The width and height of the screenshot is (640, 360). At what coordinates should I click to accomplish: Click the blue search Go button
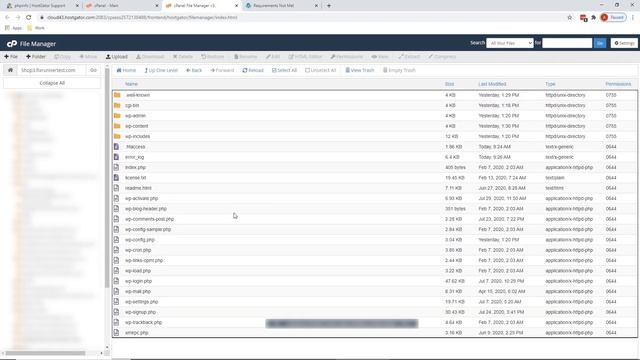(x=600, y=43)
